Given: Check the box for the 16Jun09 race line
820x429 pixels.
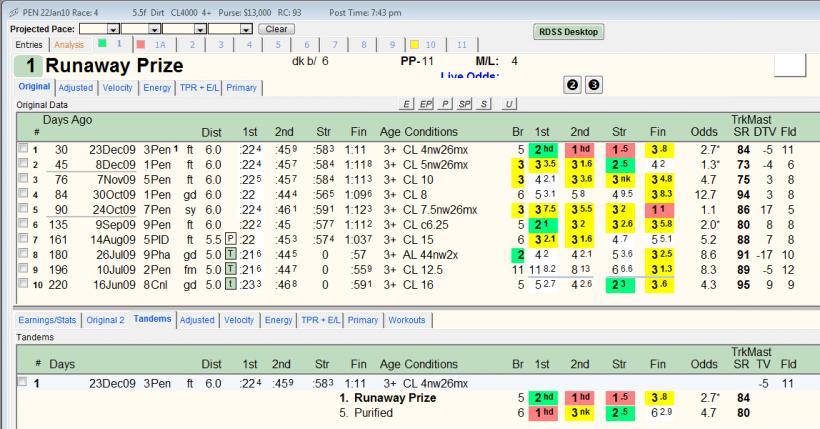Looking at the screenshot, I should coord(23,284).
